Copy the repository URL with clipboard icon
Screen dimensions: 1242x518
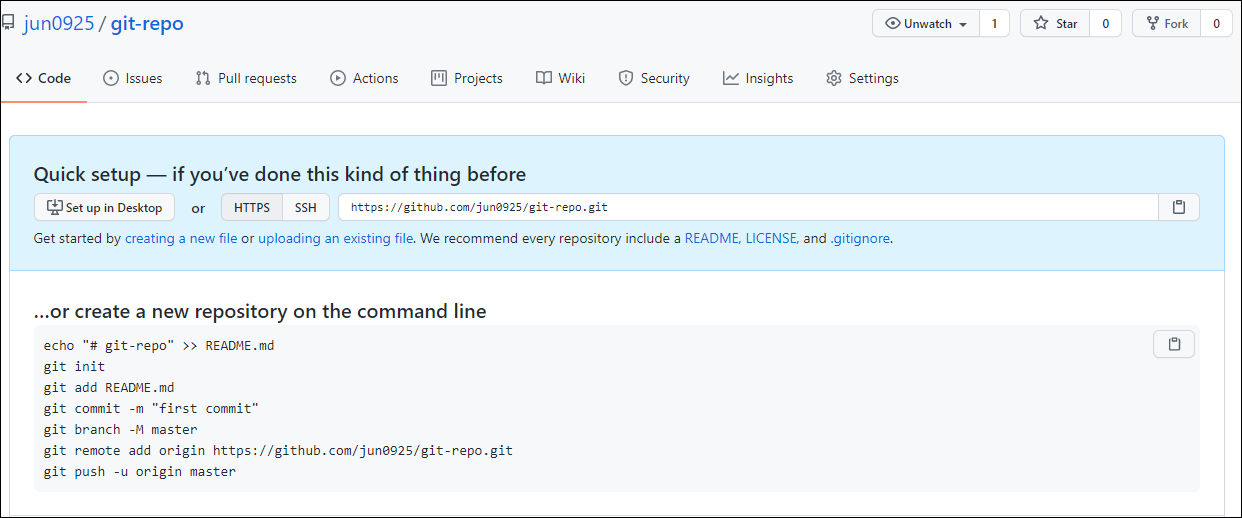1179,208
